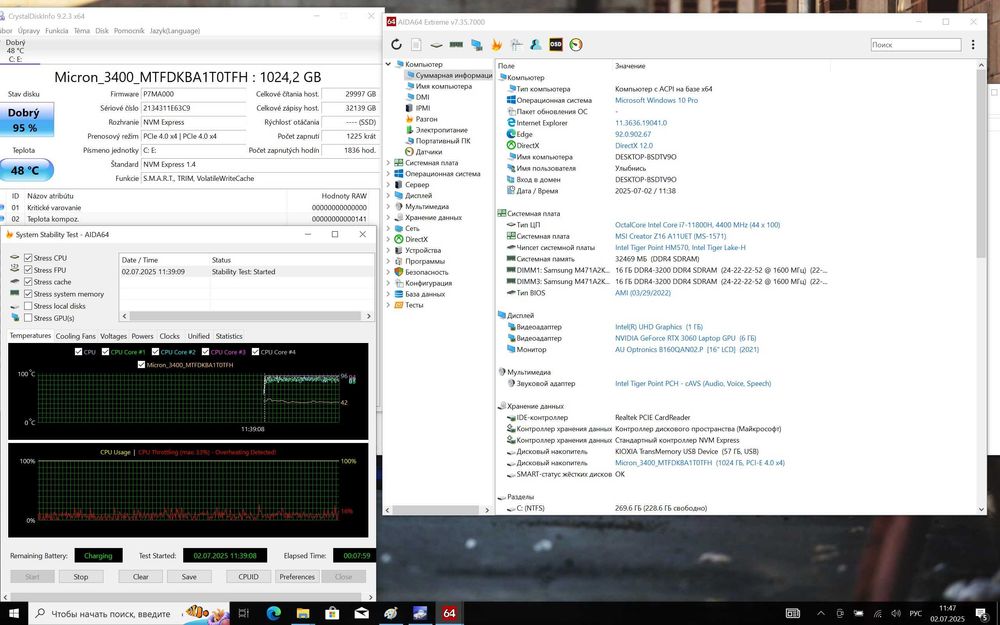This screenshot has height=625, width=1000.
Task: Switch to Cooling Fans tab
Action: (x=75, y=336)
